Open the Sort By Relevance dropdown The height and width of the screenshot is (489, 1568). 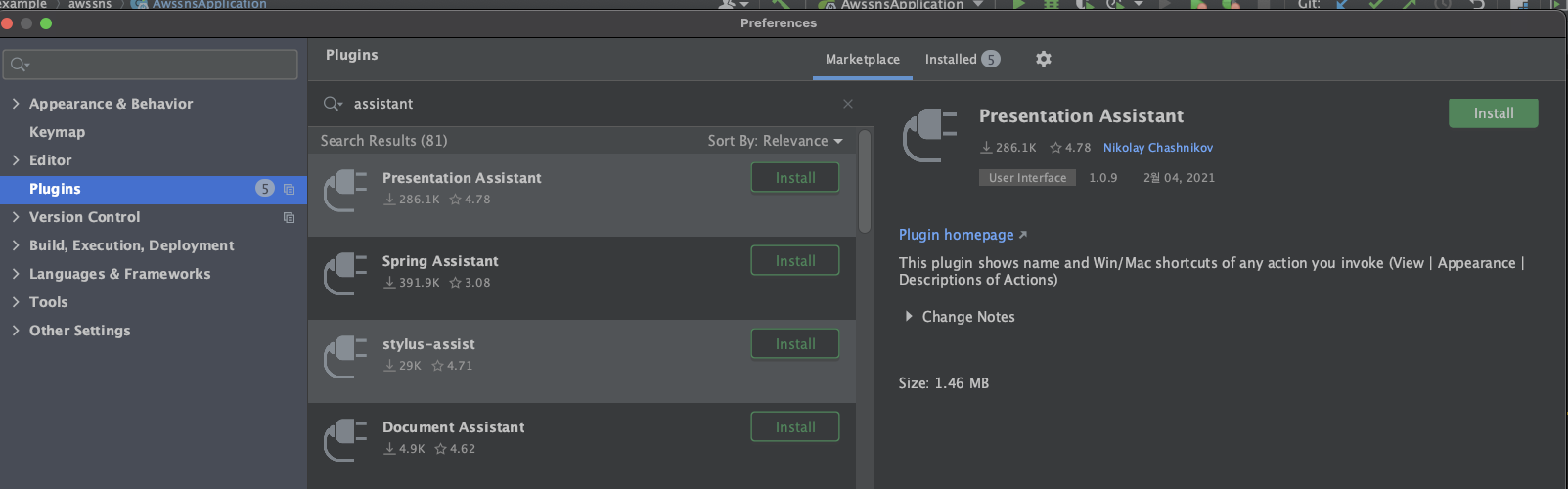coord(775,141)
